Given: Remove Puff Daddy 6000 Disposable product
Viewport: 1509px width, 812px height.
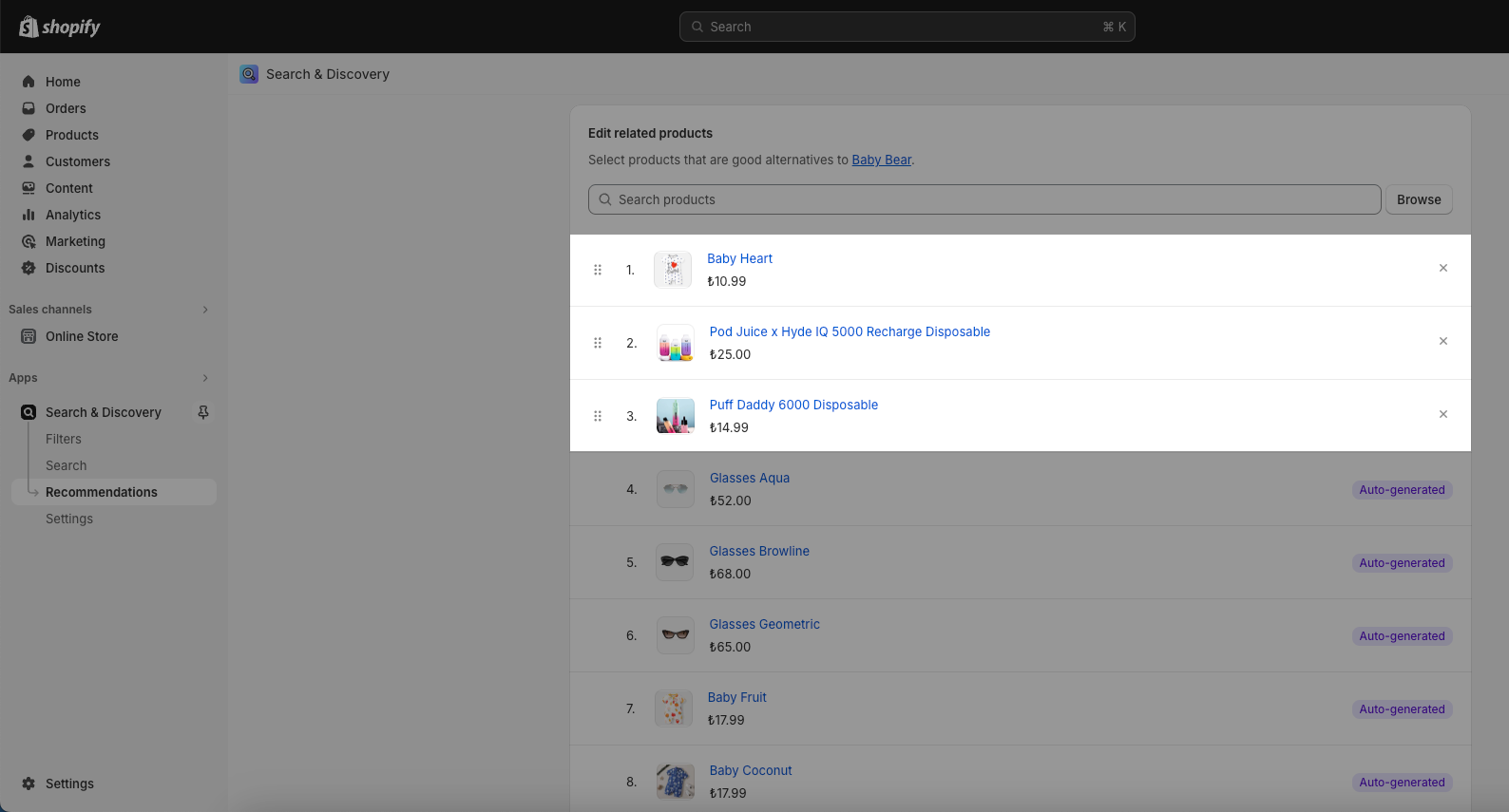Looking at the screenshot, I should 1443,414.
